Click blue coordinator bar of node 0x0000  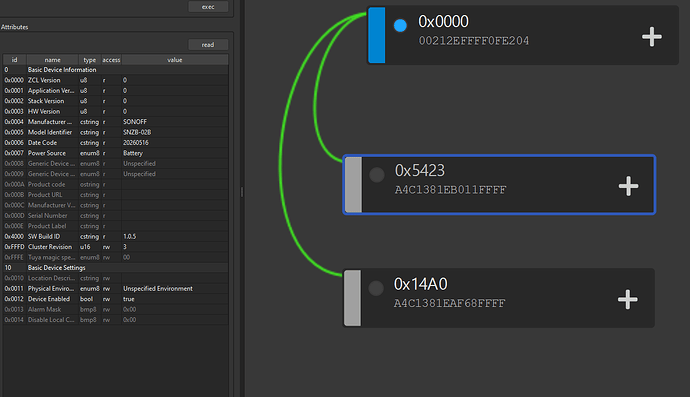(377, 35)
